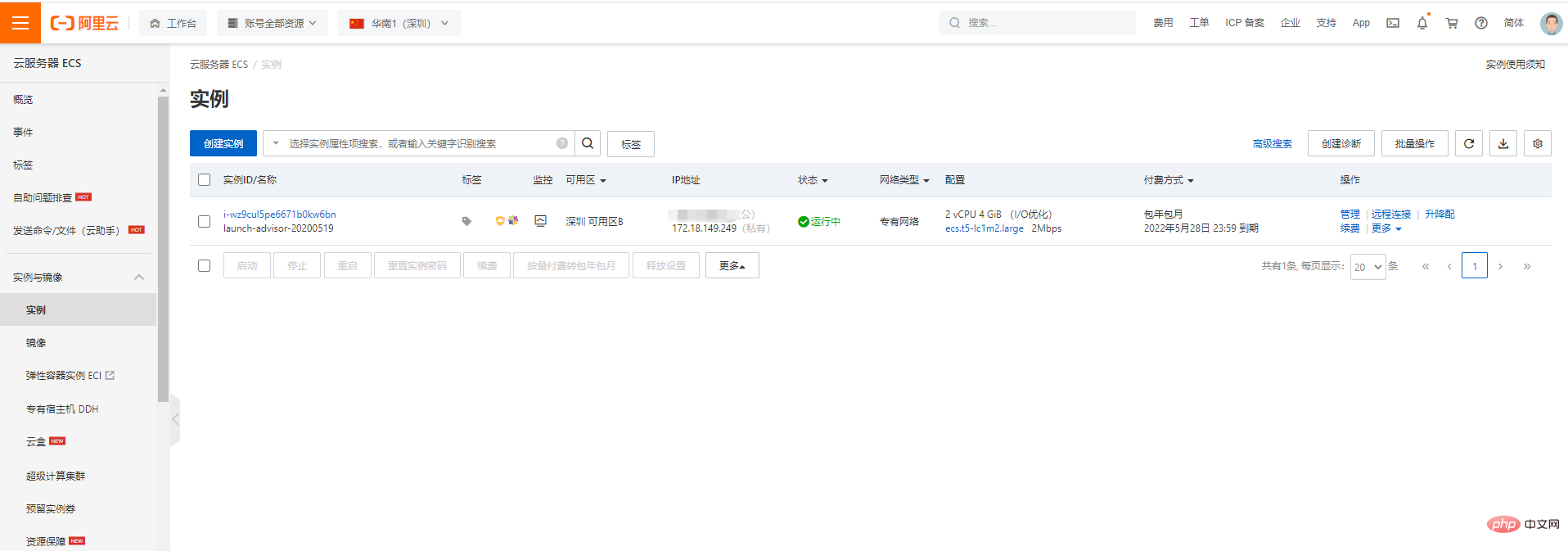This screenshot has width=1568, height=551.
Task: Open 自助问题排查 in the sidebar
Action: coord(43,197)
